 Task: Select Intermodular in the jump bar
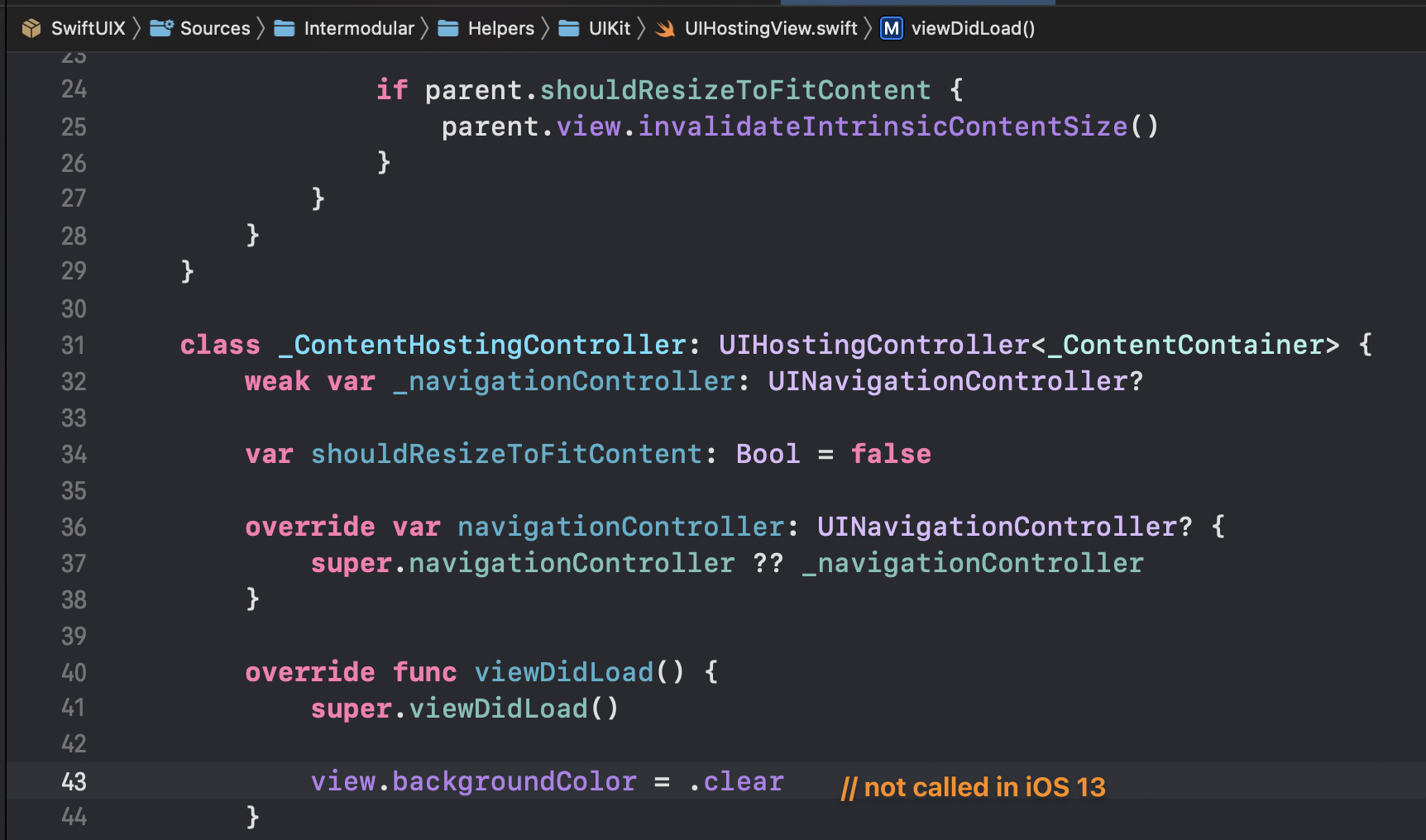(x=360, y=27)
